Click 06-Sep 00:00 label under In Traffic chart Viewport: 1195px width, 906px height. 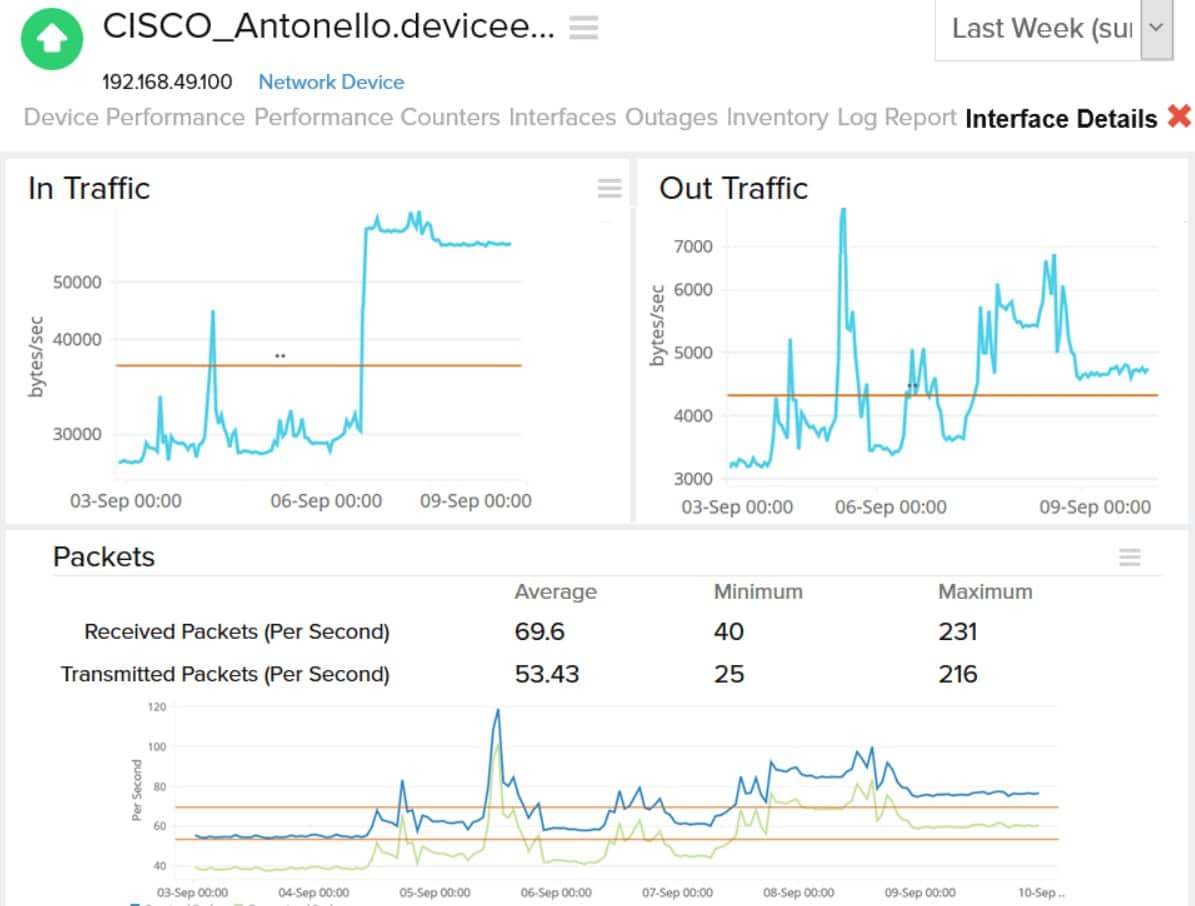coord(326,501)
